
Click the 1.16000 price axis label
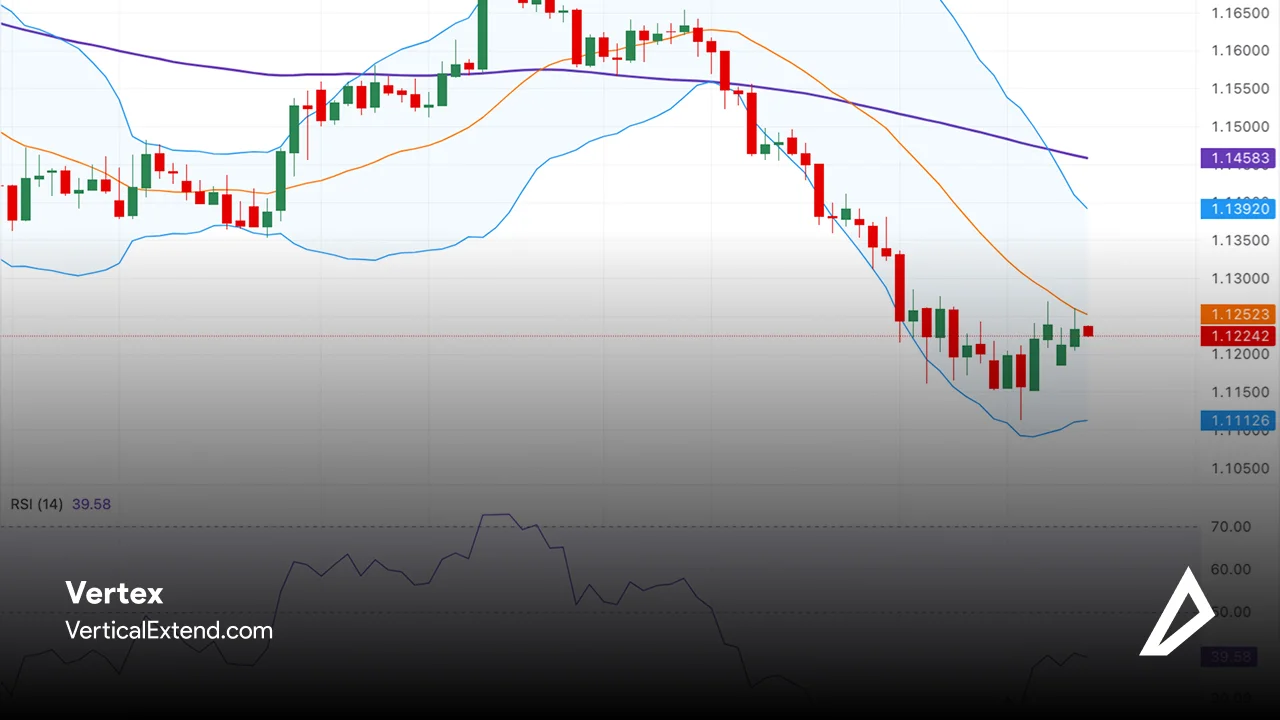click(x=1240, y=51)
